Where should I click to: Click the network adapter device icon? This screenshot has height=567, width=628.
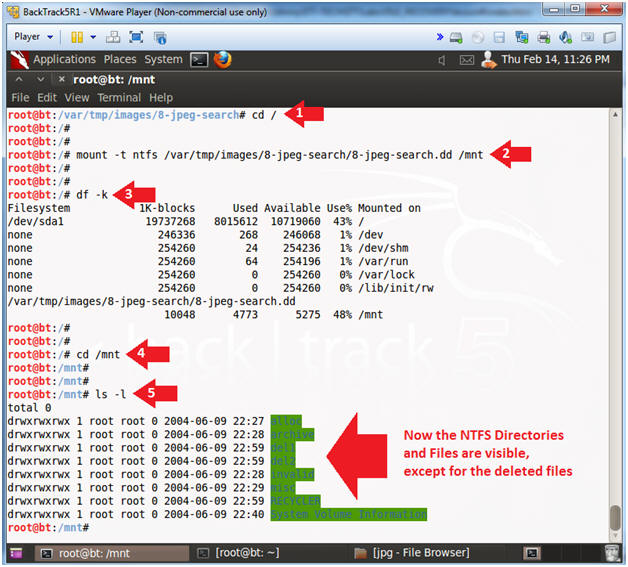(x=521, y=38)
